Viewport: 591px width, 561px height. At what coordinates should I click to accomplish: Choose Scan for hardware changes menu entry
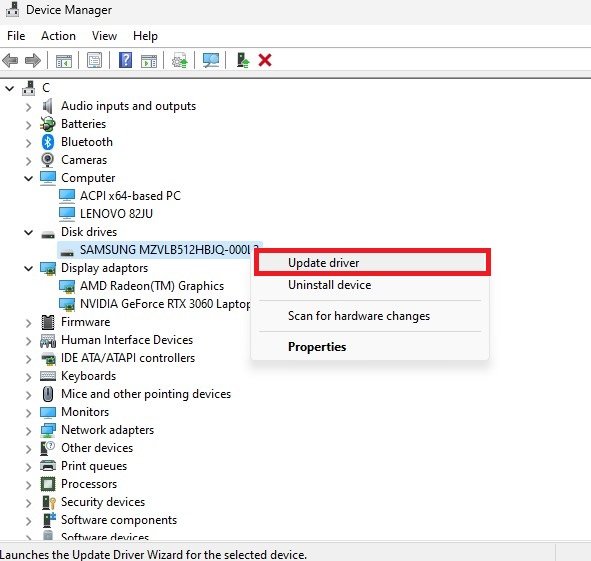pyautogui.click(x=359, y=316)
